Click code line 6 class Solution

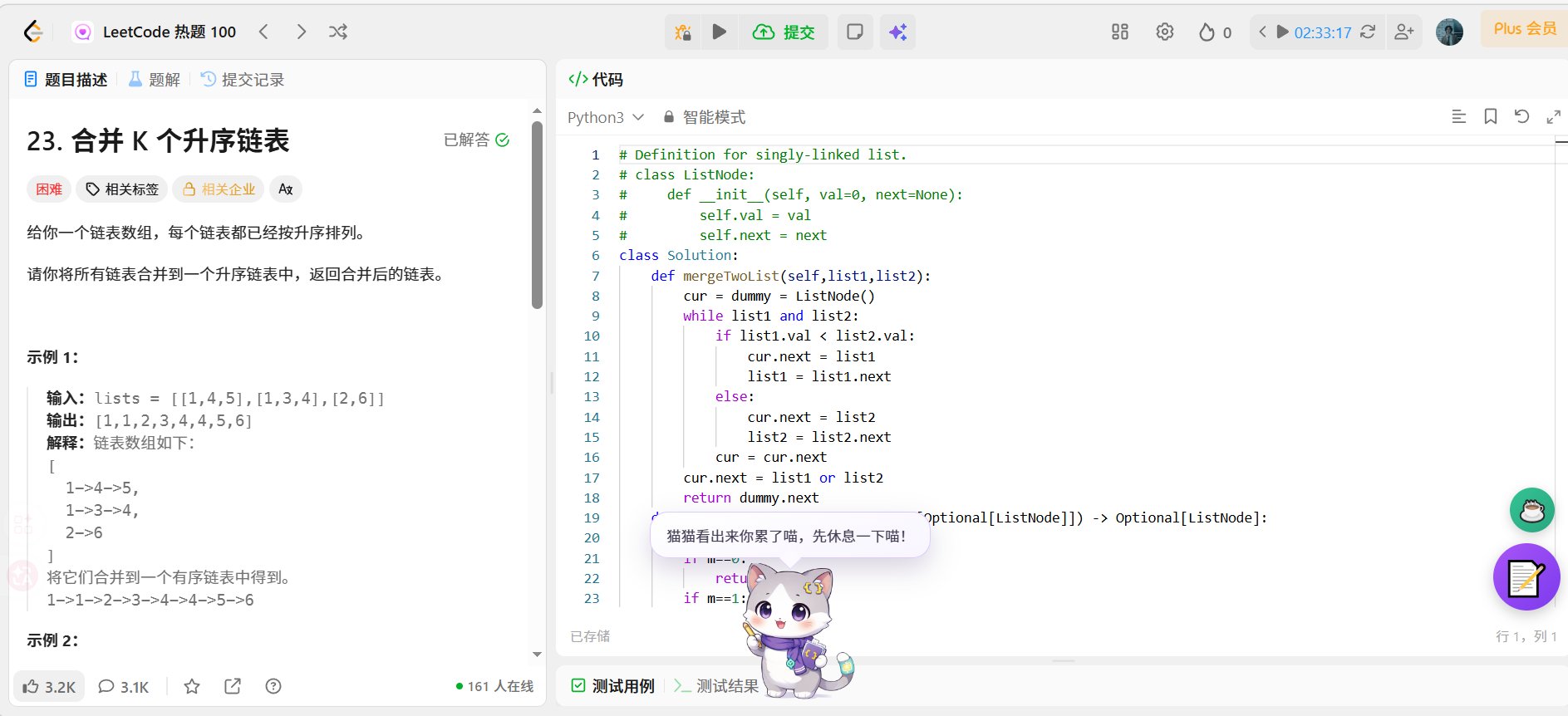(x=678, y=255)
